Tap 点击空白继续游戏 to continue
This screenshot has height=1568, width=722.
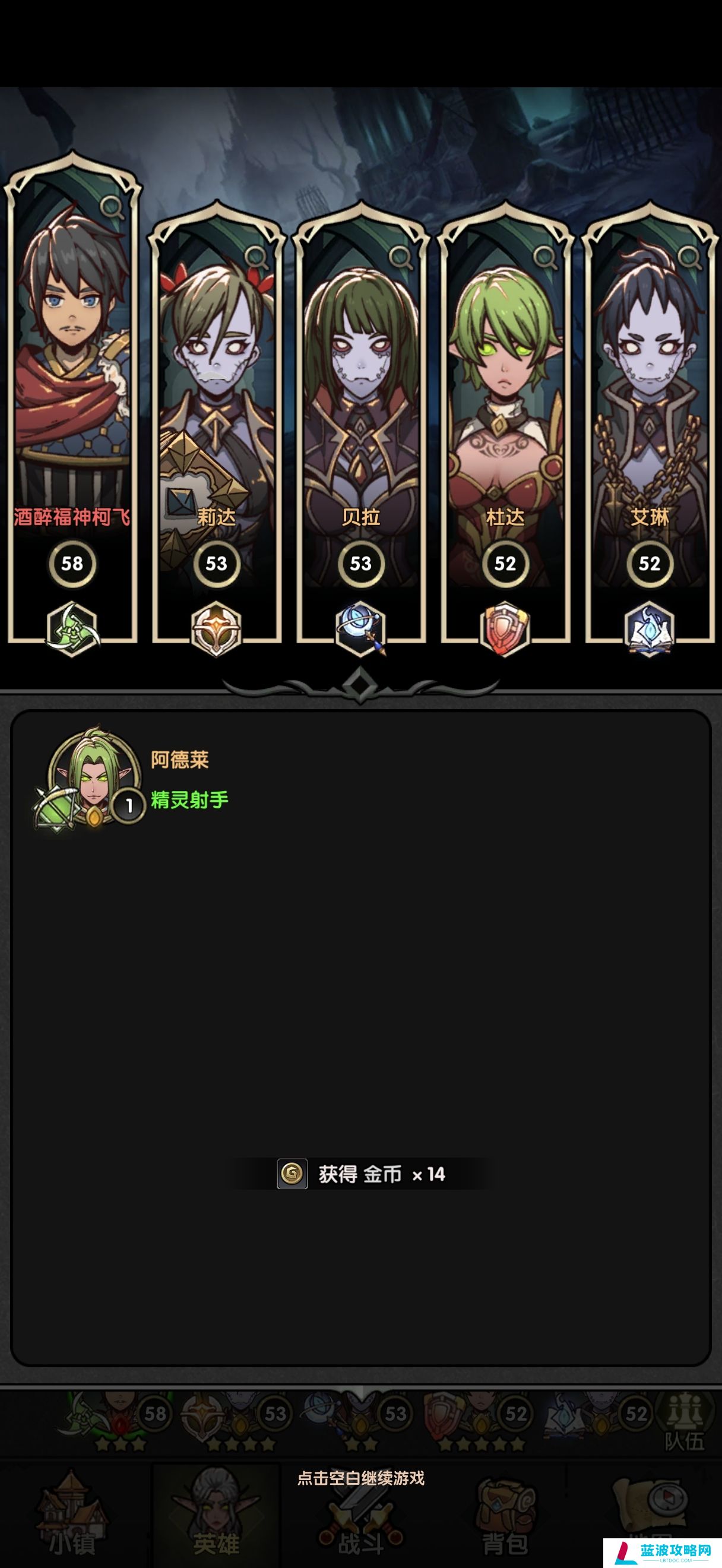tap(360, 1477)
